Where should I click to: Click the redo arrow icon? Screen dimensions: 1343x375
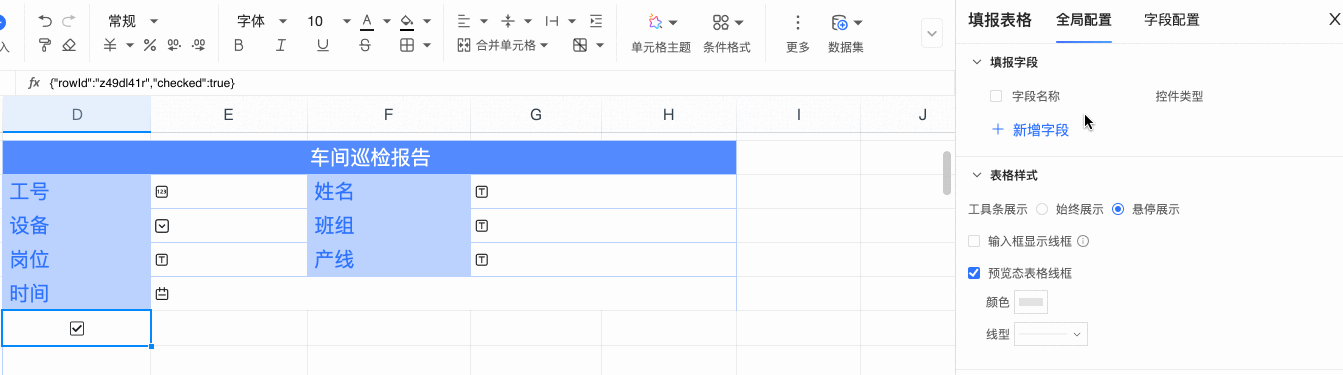point(69,21)
